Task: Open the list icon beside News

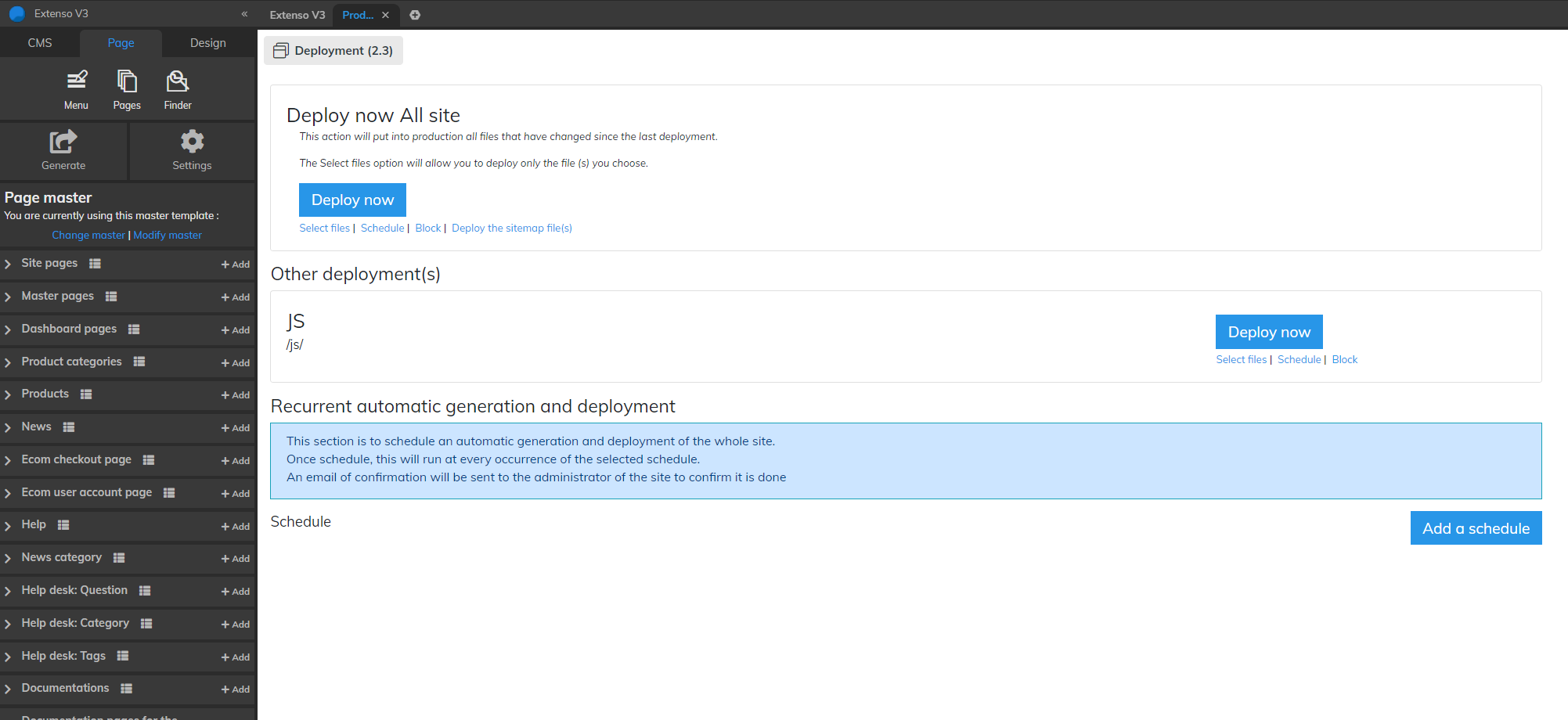Action: [x=68, y=427]
